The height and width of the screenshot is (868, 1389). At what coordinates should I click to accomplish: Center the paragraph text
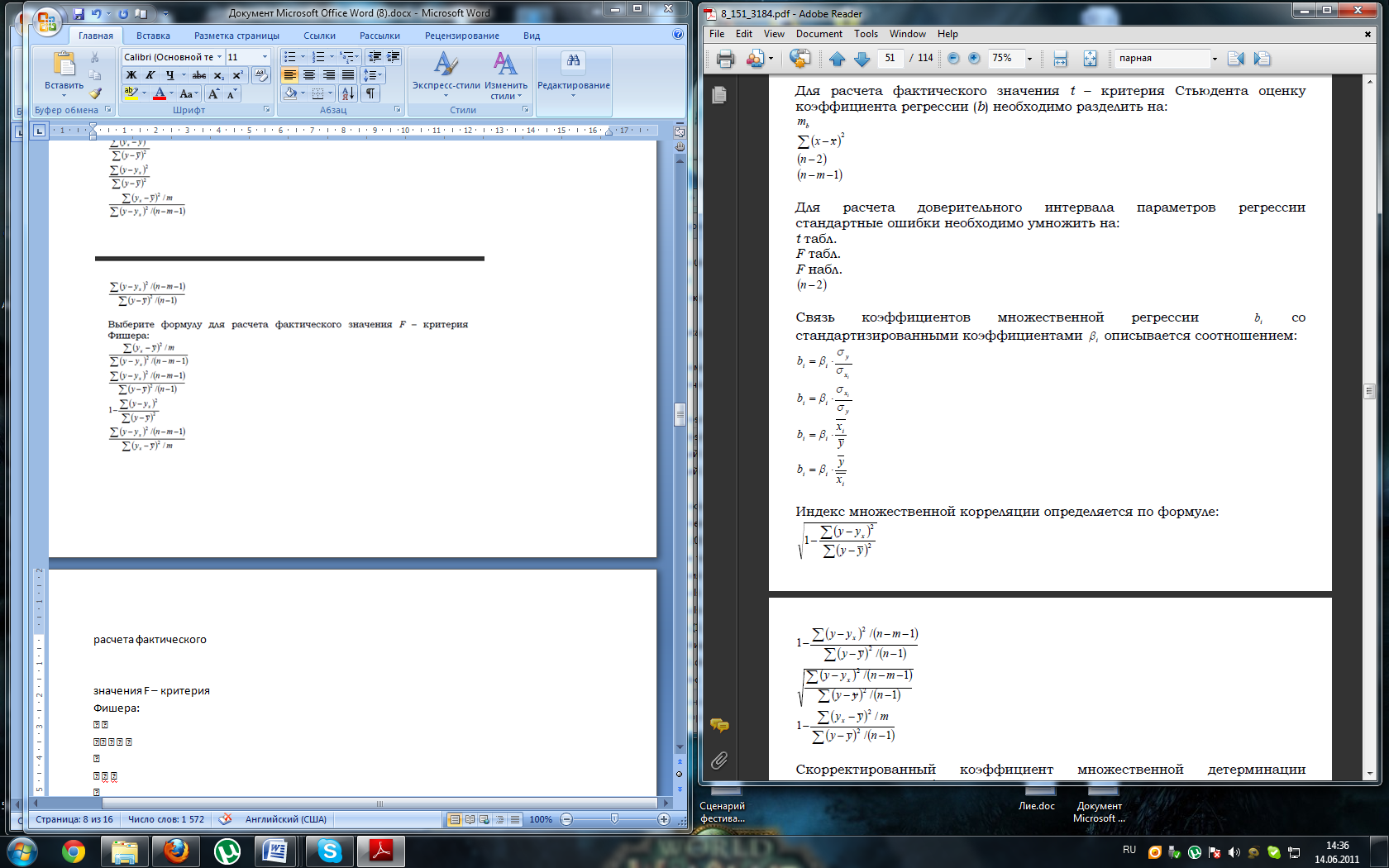[x=309, y=75]
